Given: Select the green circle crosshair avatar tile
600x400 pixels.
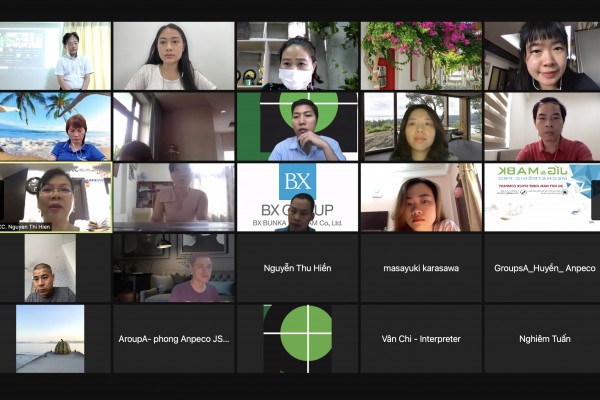Looking at the screenshot, I should click(x=297, y=339).
